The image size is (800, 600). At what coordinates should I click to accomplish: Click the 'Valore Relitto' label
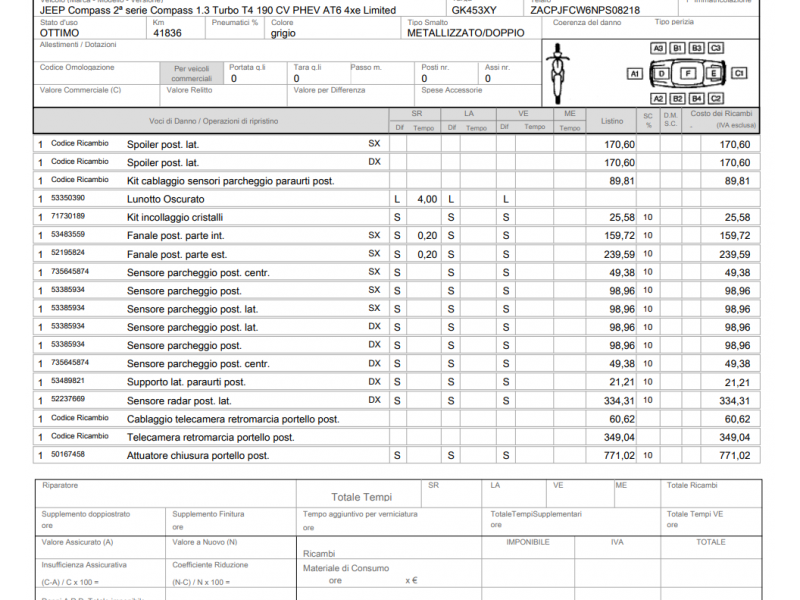pyautogui.click(x=189, y=90)
